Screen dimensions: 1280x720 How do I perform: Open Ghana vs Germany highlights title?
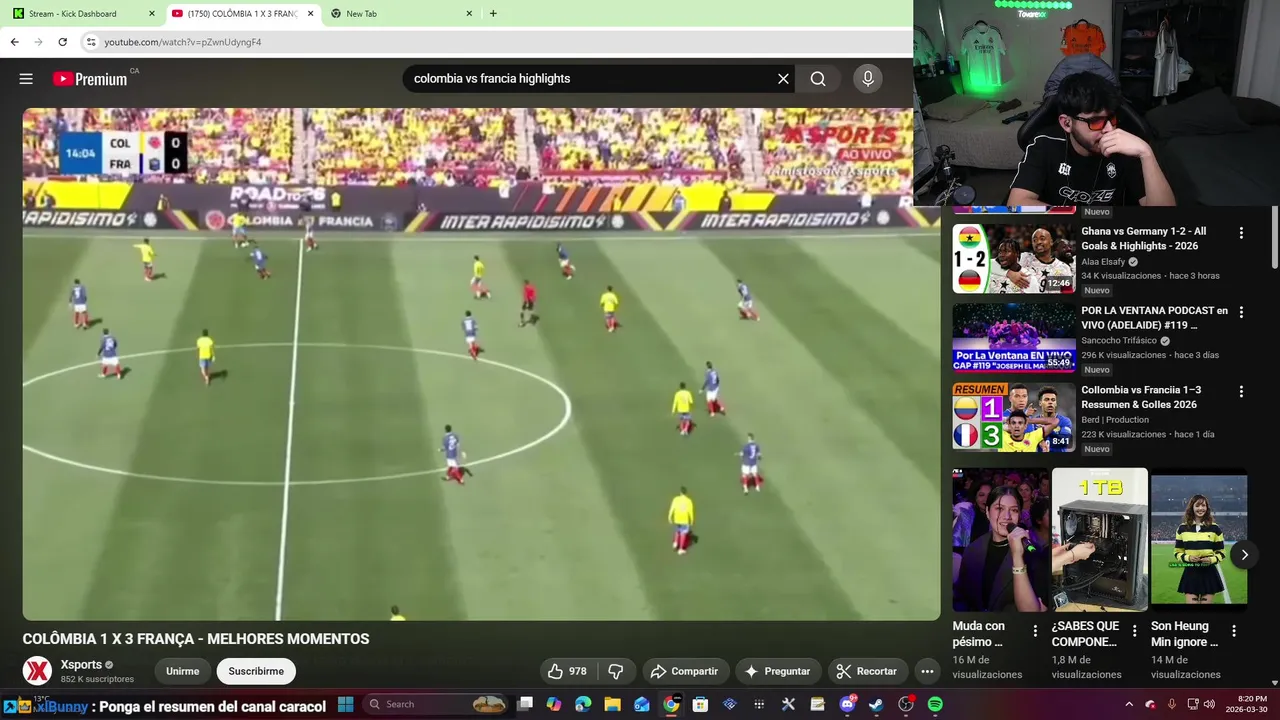(x=1145, y=238)
